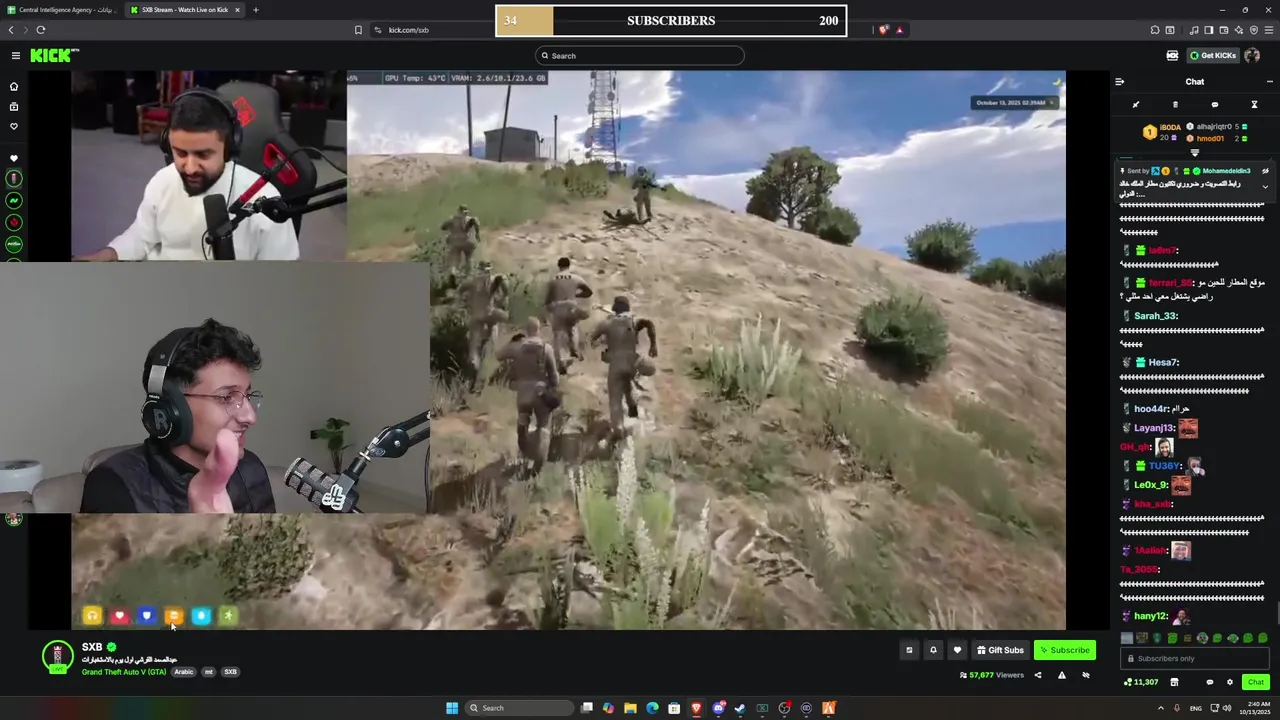The image size is (1280, 720).
Task: Click the KICK logo
Action: point(54,56)
